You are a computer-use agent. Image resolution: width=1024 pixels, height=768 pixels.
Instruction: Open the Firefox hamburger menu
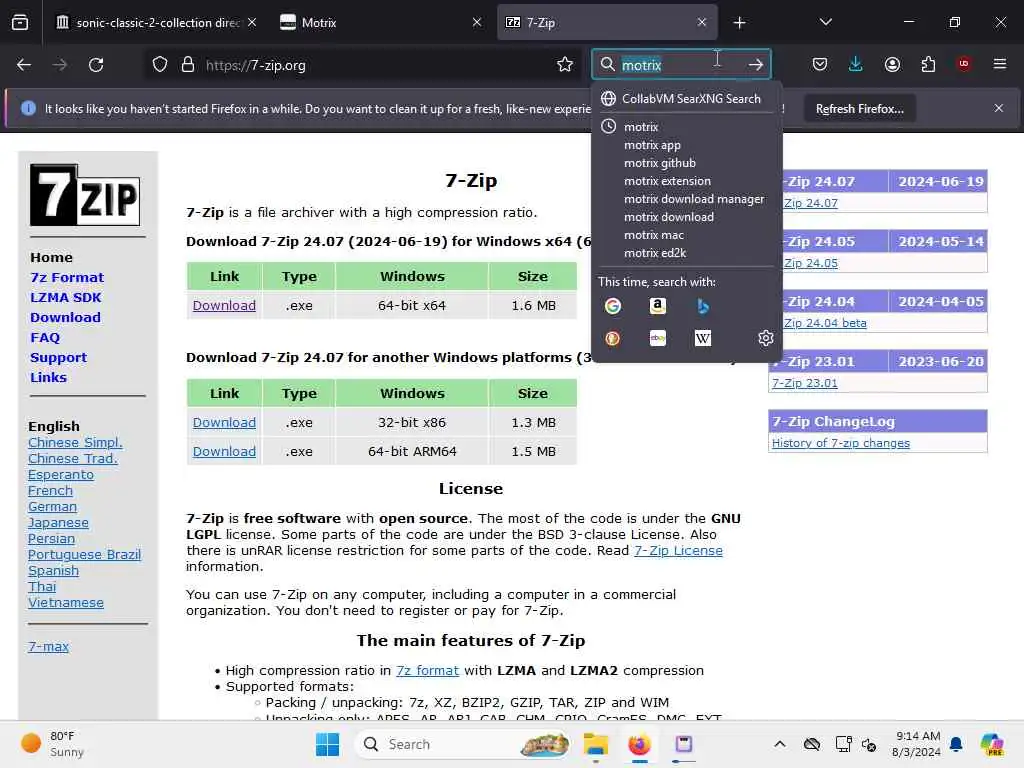coord(1000,64)
